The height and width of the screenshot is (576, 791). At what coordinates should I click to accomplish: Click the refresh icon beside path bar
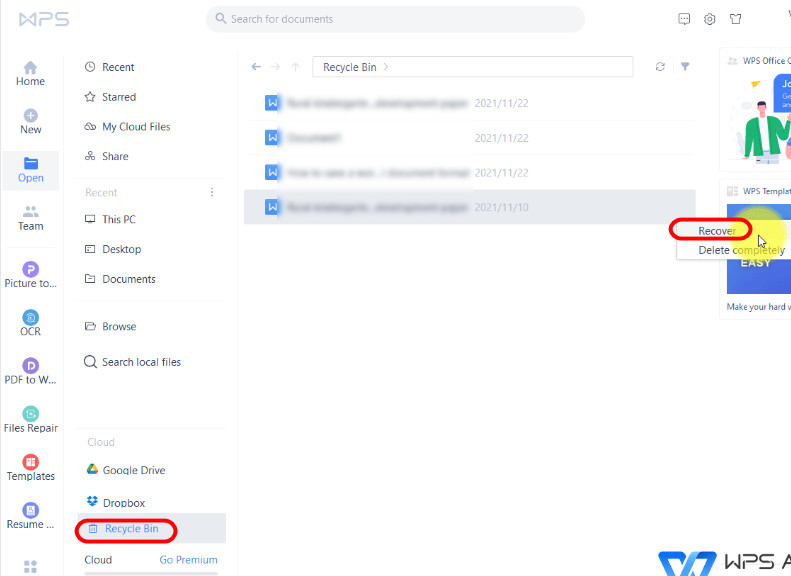(660, 67)
